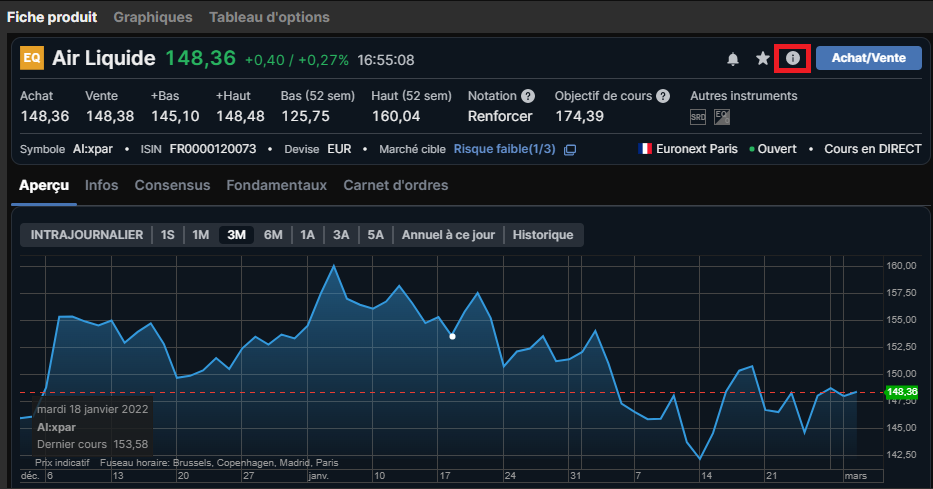Select the 6M chart range

(273, 235)
